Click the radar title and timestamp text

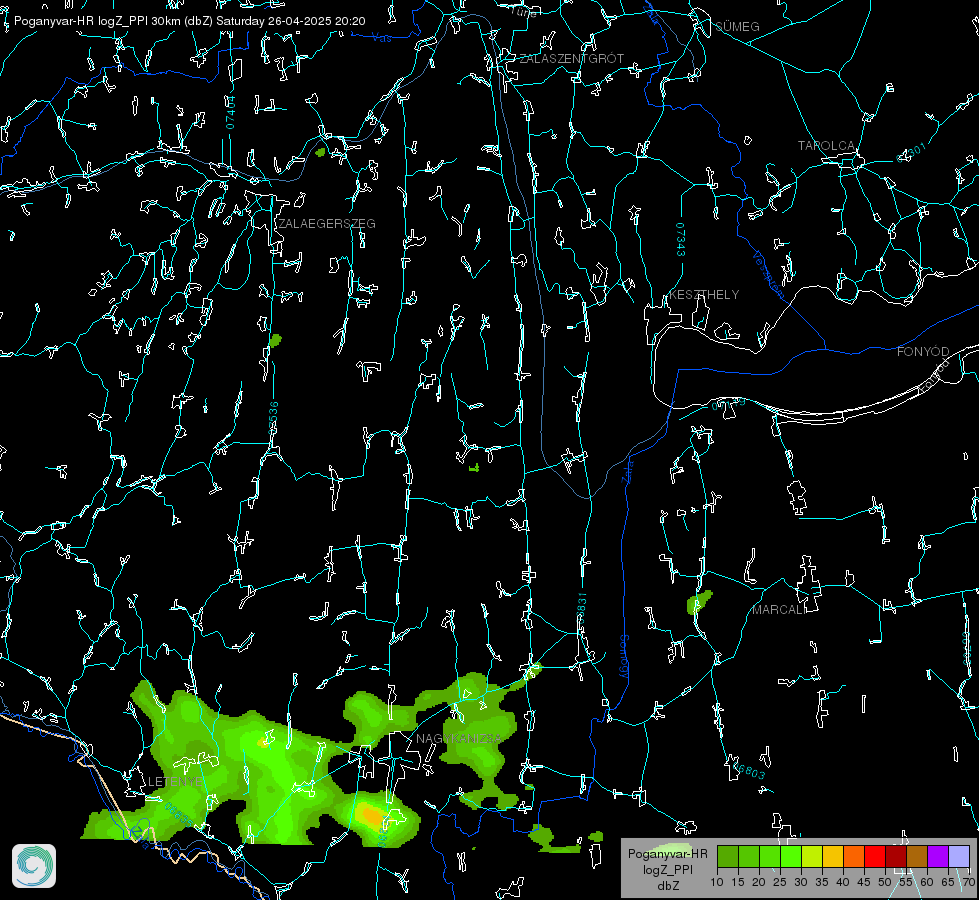tap(190, 21)
